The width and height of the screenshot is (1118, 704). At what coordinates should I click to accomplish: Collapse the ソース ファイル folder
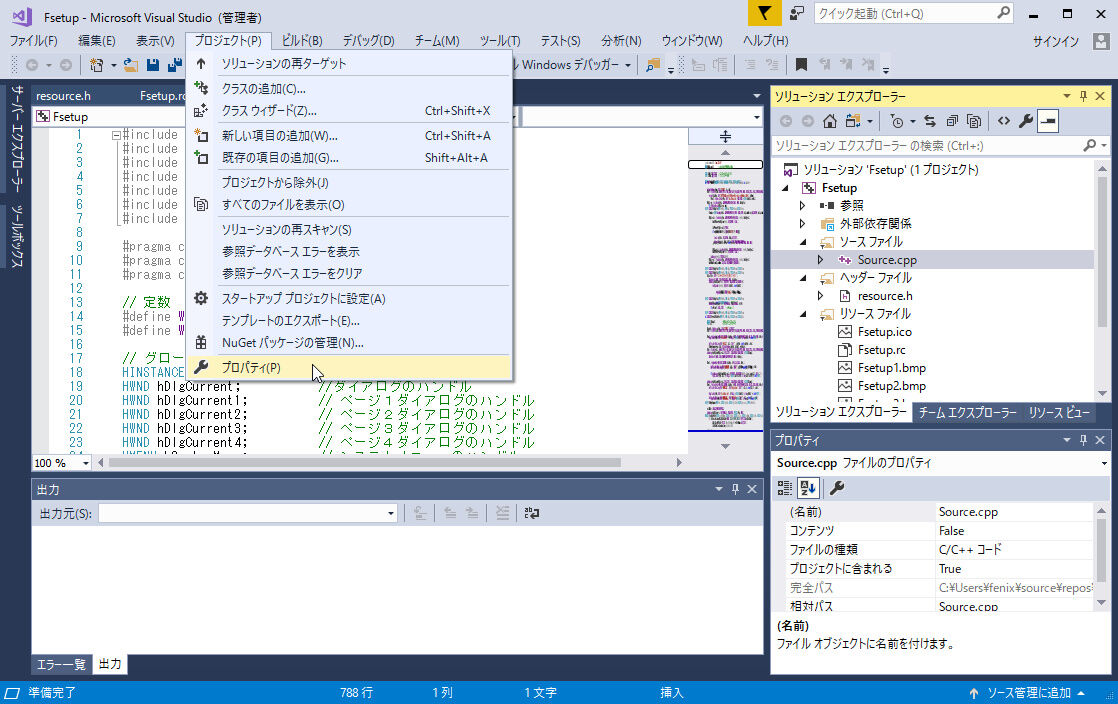click(x=804, y=242)
